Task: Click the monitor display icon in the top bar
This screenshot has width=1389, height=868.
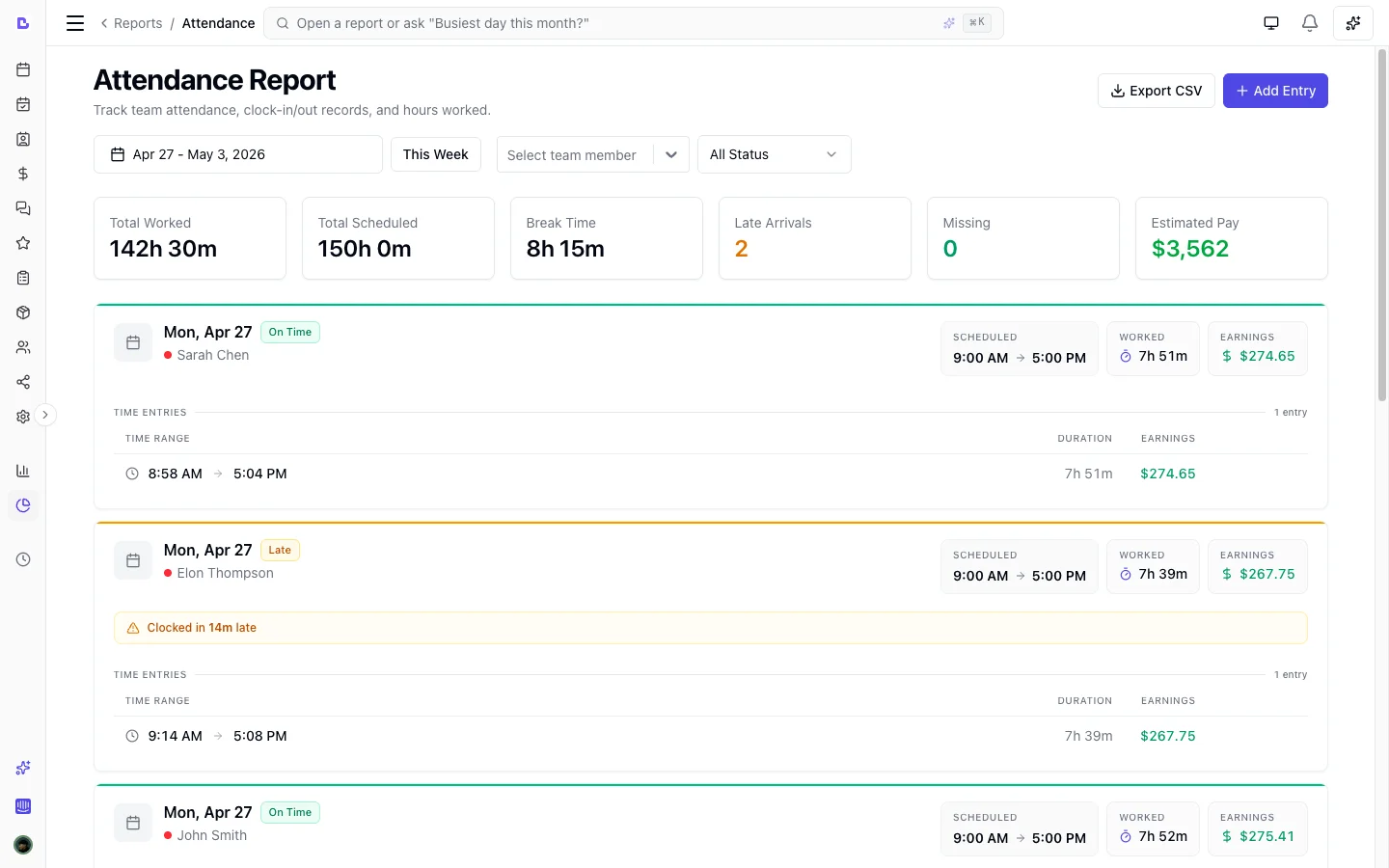Action: [1271, 23]
